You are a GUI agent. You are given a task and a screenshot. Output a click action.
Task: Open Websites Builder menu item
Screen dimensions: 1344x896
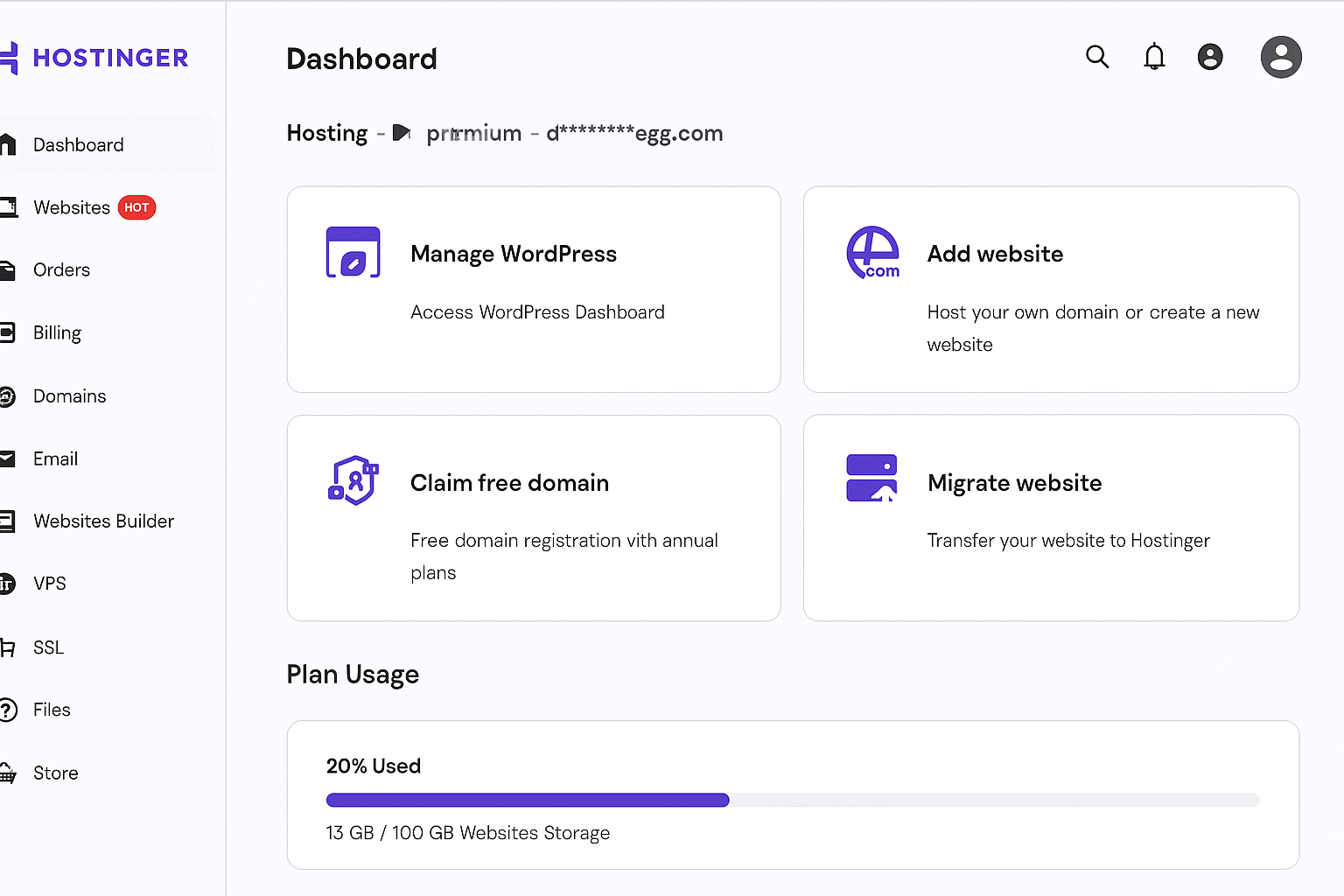103,521
